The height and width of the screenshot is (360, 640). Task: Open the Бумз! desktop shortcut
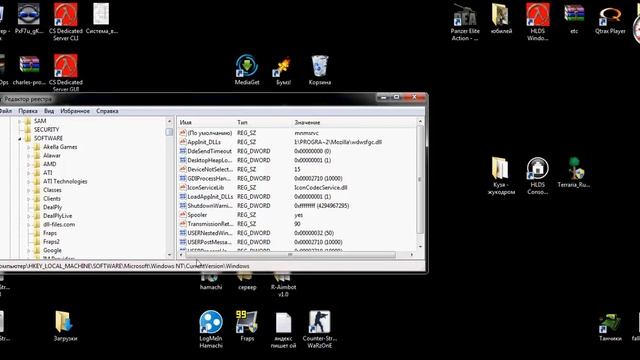click(x=283, y=70)
